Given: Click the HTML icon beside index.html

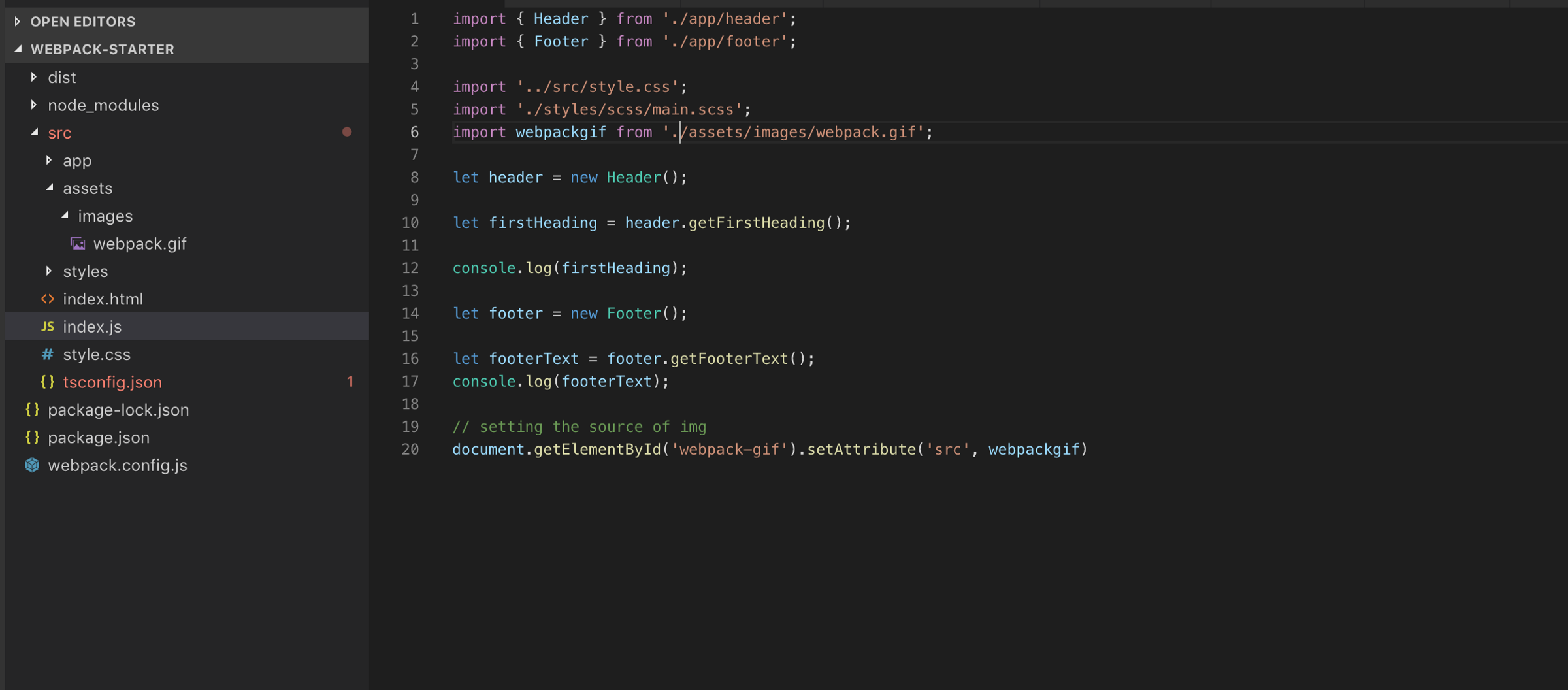Looking at the screenshot, I should click(47, 299).
